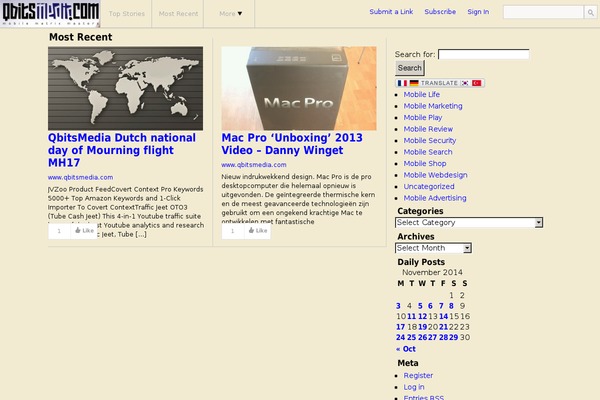This screenshot has height=400, width=600.
Task: Focus the header search input field
Action: click(543, 13)
